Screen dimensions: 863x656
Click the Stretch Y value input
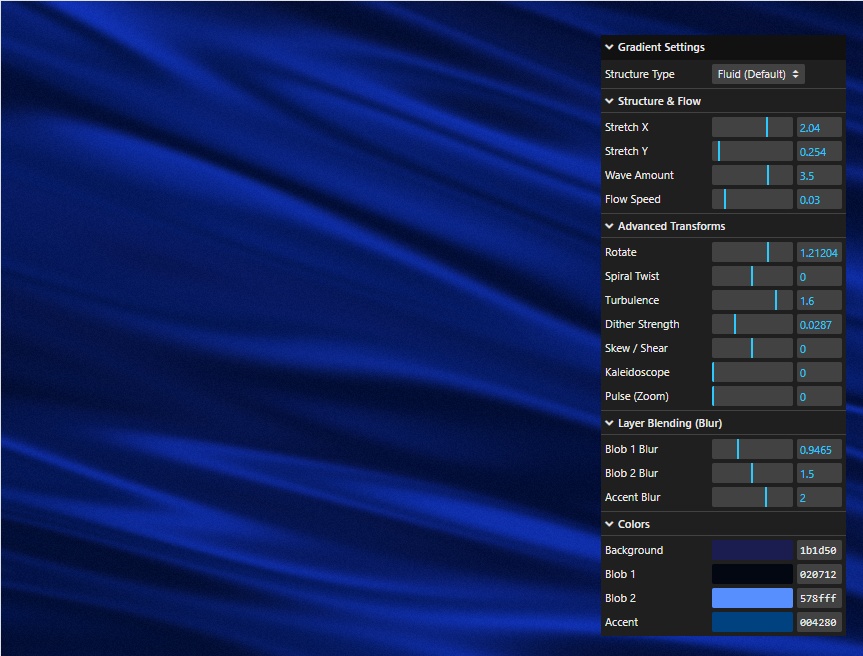pos(818,151)
